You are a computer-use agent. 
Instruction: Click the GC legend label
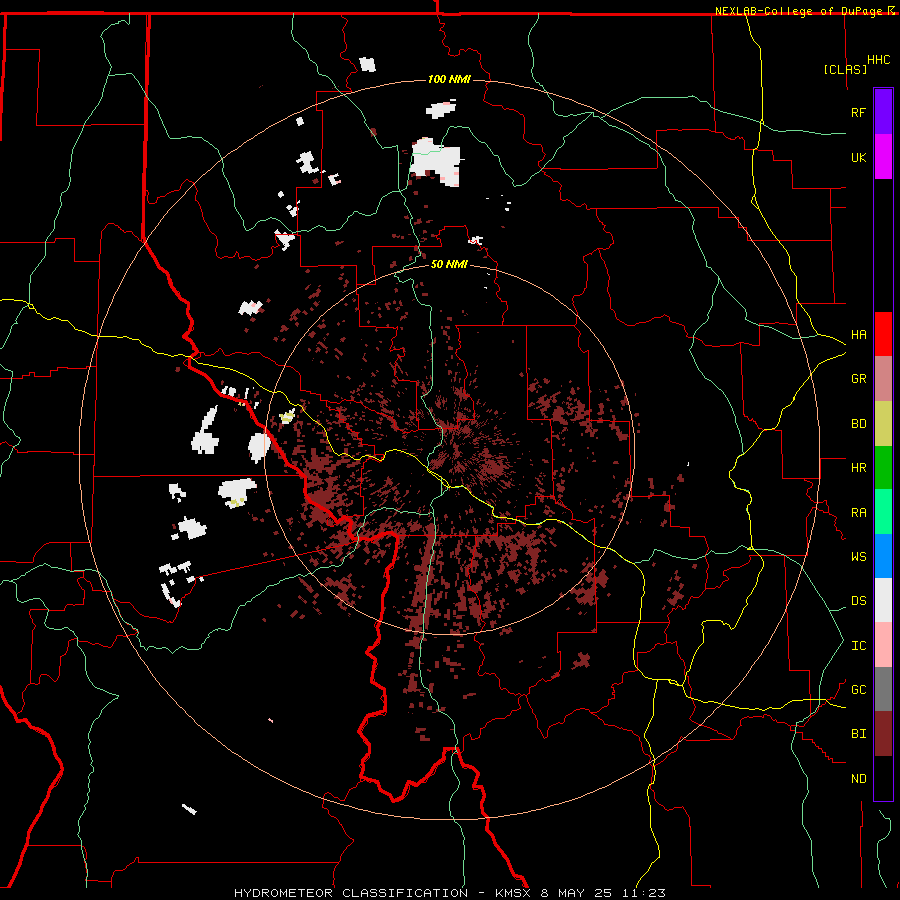(x=858, y=690)
